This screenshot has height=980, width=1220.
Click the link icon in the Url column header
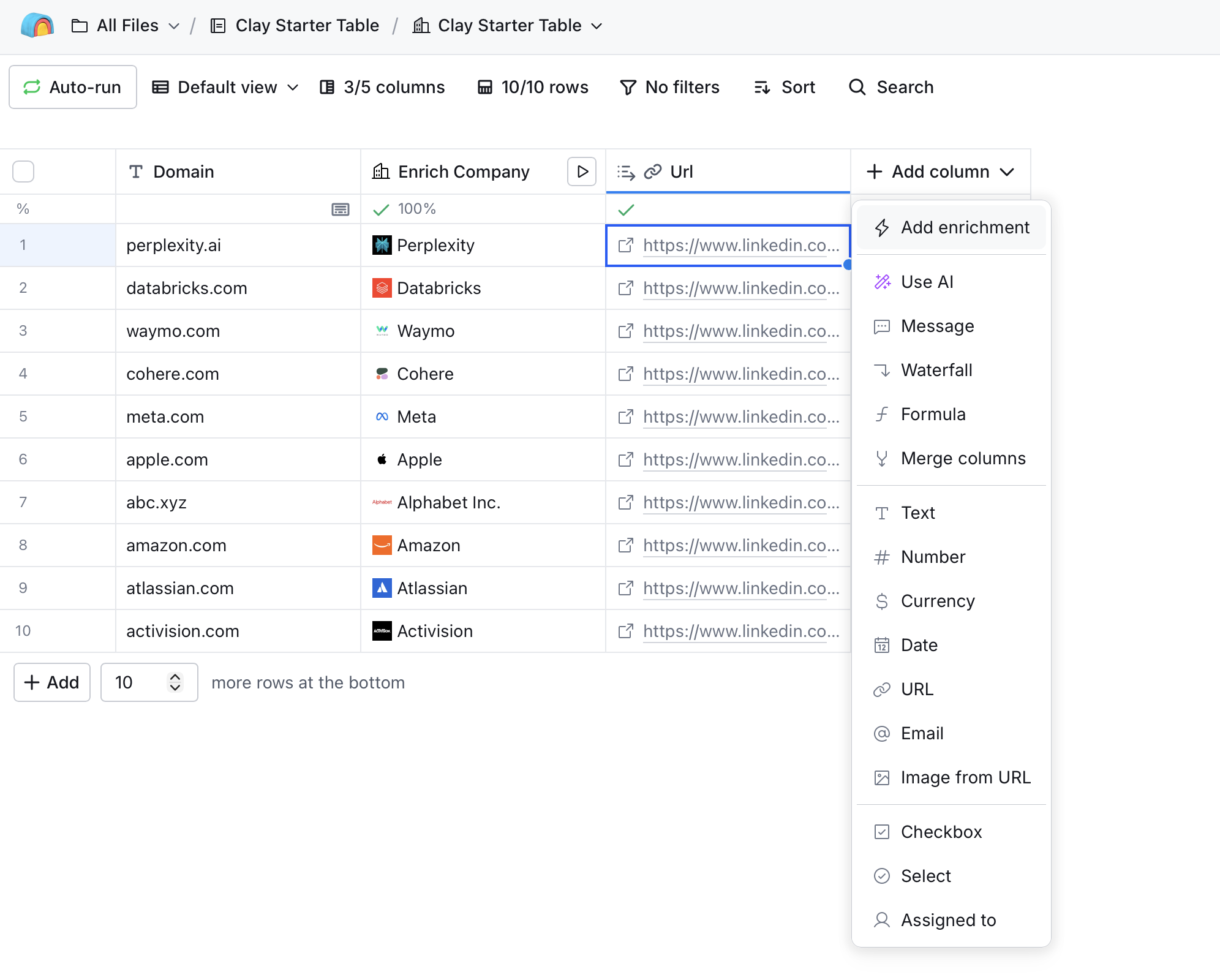pyautogui.click(x=652, y=171)
